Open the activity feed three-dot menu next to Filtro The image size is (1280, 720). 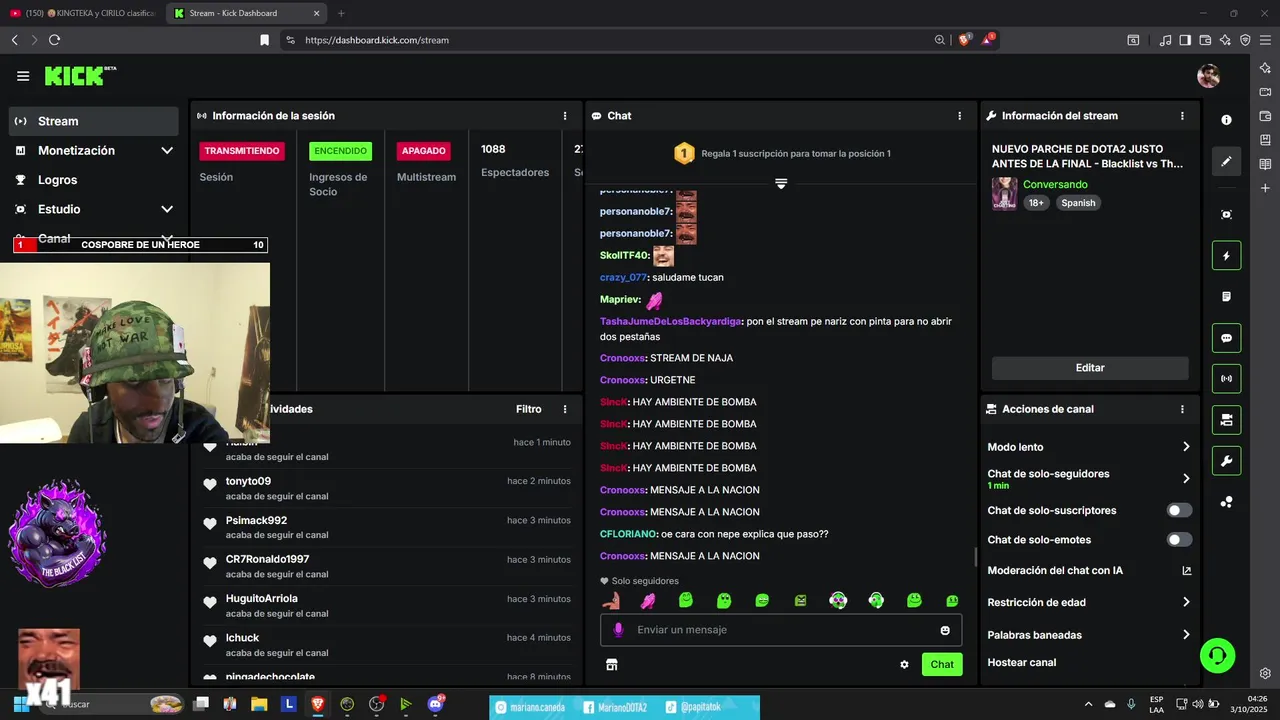[x=565, y=409]
